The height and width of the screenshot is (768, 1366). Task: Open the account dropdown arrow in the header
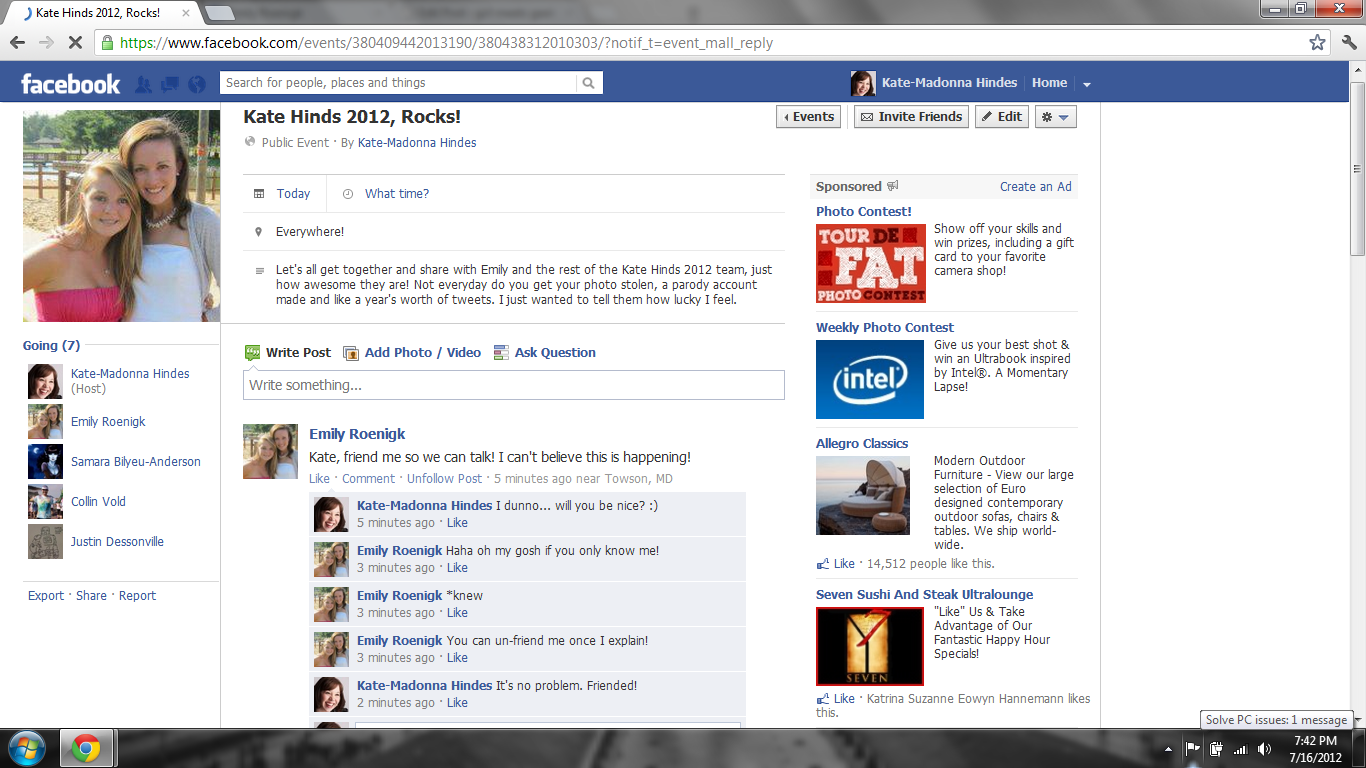[x=1087, y=84]
